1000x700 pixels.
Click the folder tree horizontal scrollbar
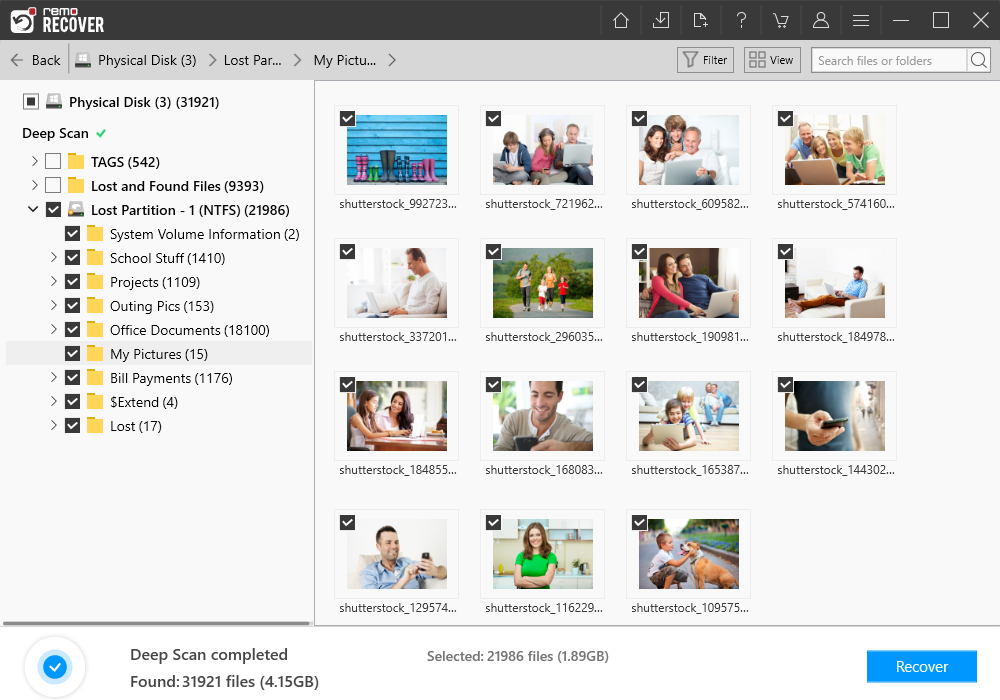coord(155,624)
